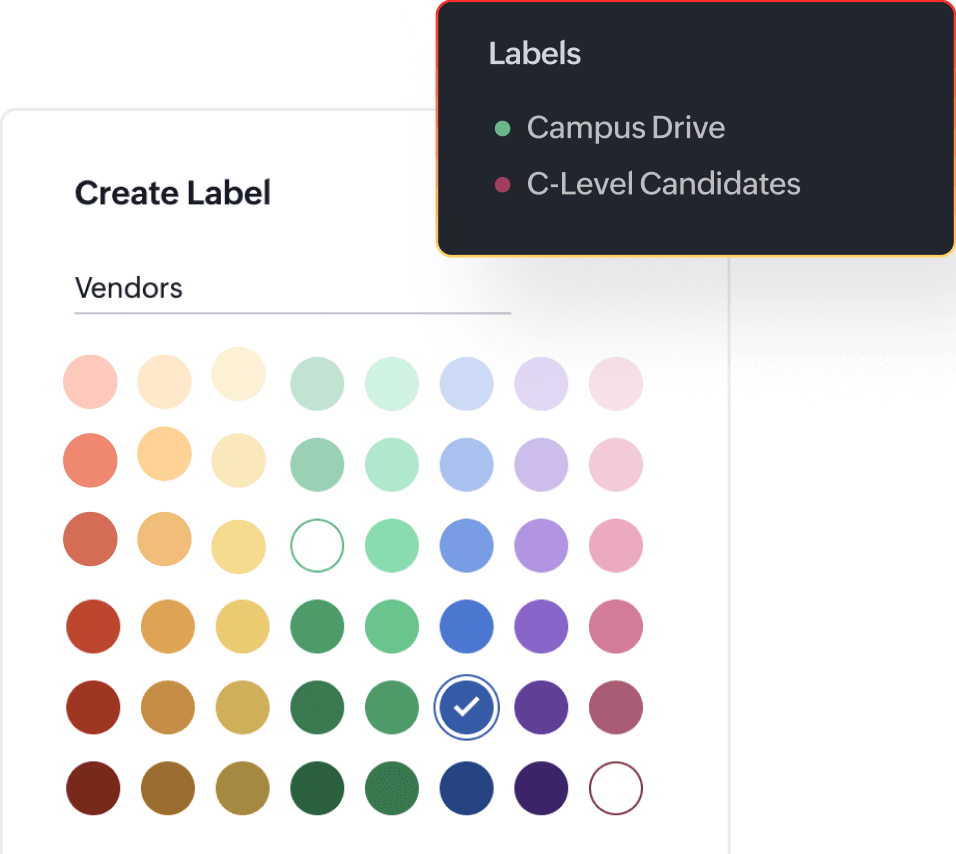Choose the navy blue swatch in bottom row
This screenshot has width=956, height=854.
coord(466,789)
